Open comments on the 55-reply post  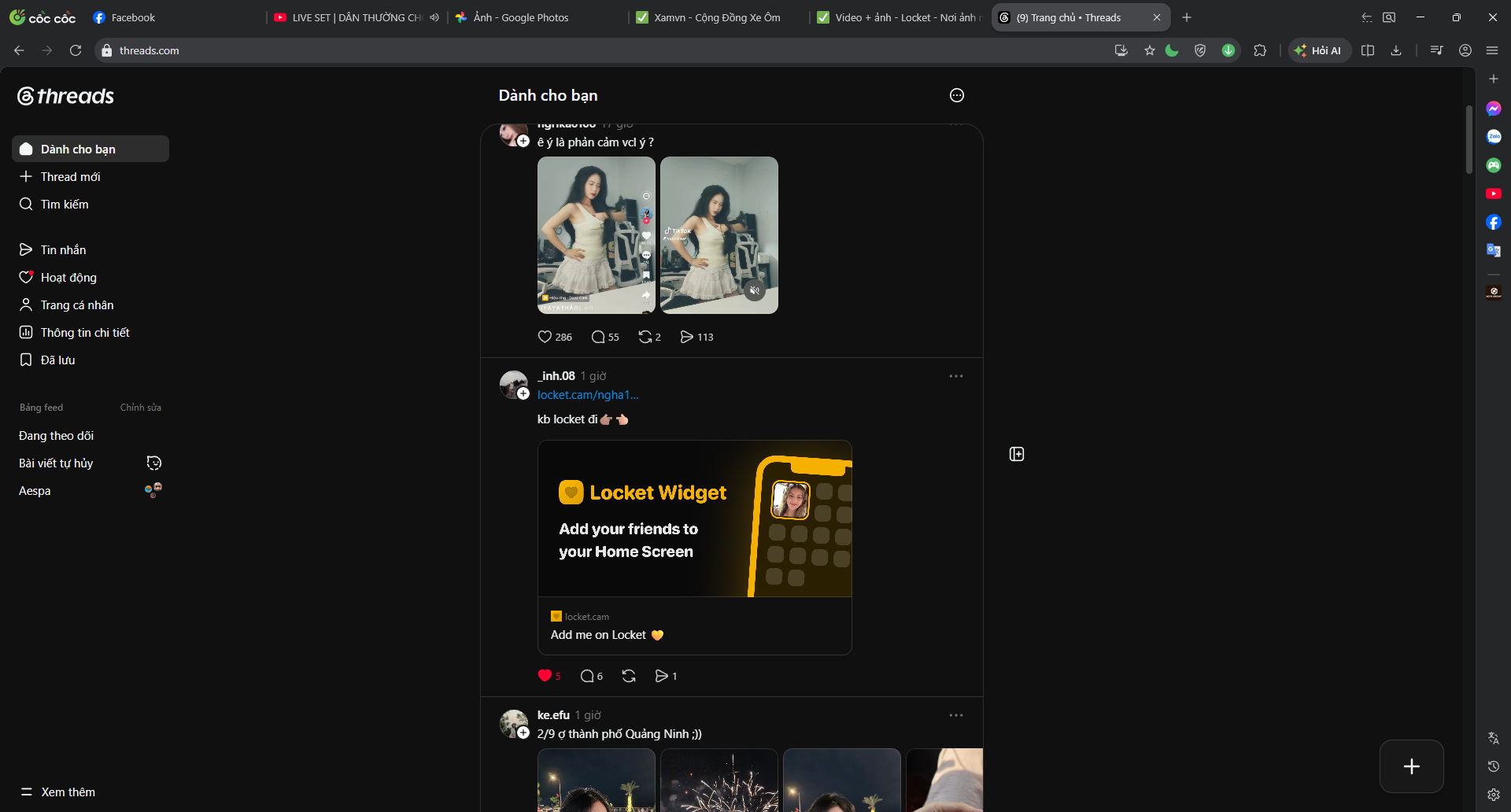point(605,337)
